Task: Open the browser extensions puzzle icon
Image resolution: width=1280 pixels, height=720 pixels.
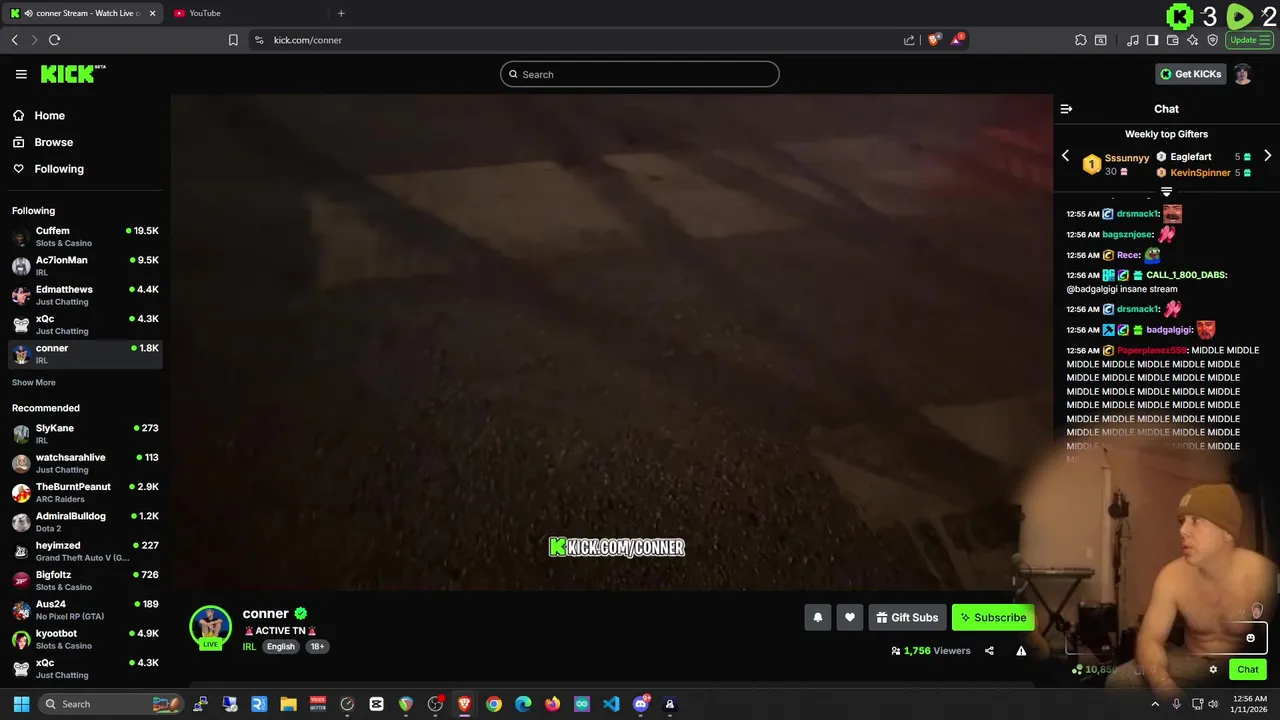Action: [1081, 40]
